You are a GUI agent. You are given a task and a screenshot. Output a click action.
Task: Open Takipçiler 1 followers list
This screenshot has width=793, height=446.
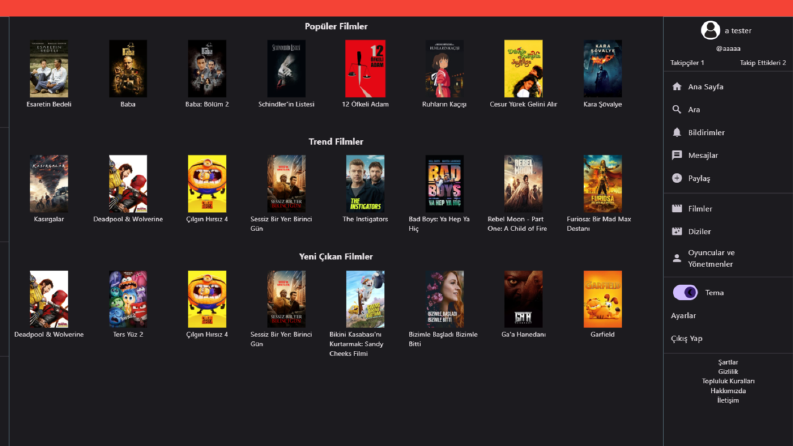[x=687, y=63]
